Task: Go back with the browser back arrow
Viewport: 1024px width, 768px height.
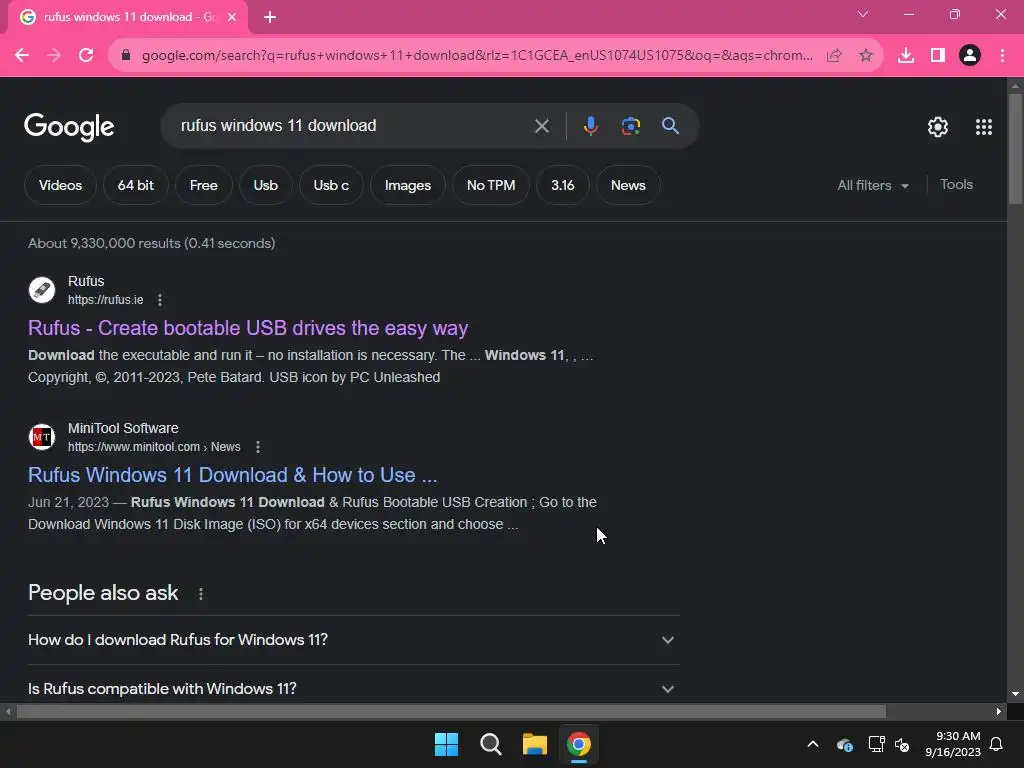Action: click(22, 56)
